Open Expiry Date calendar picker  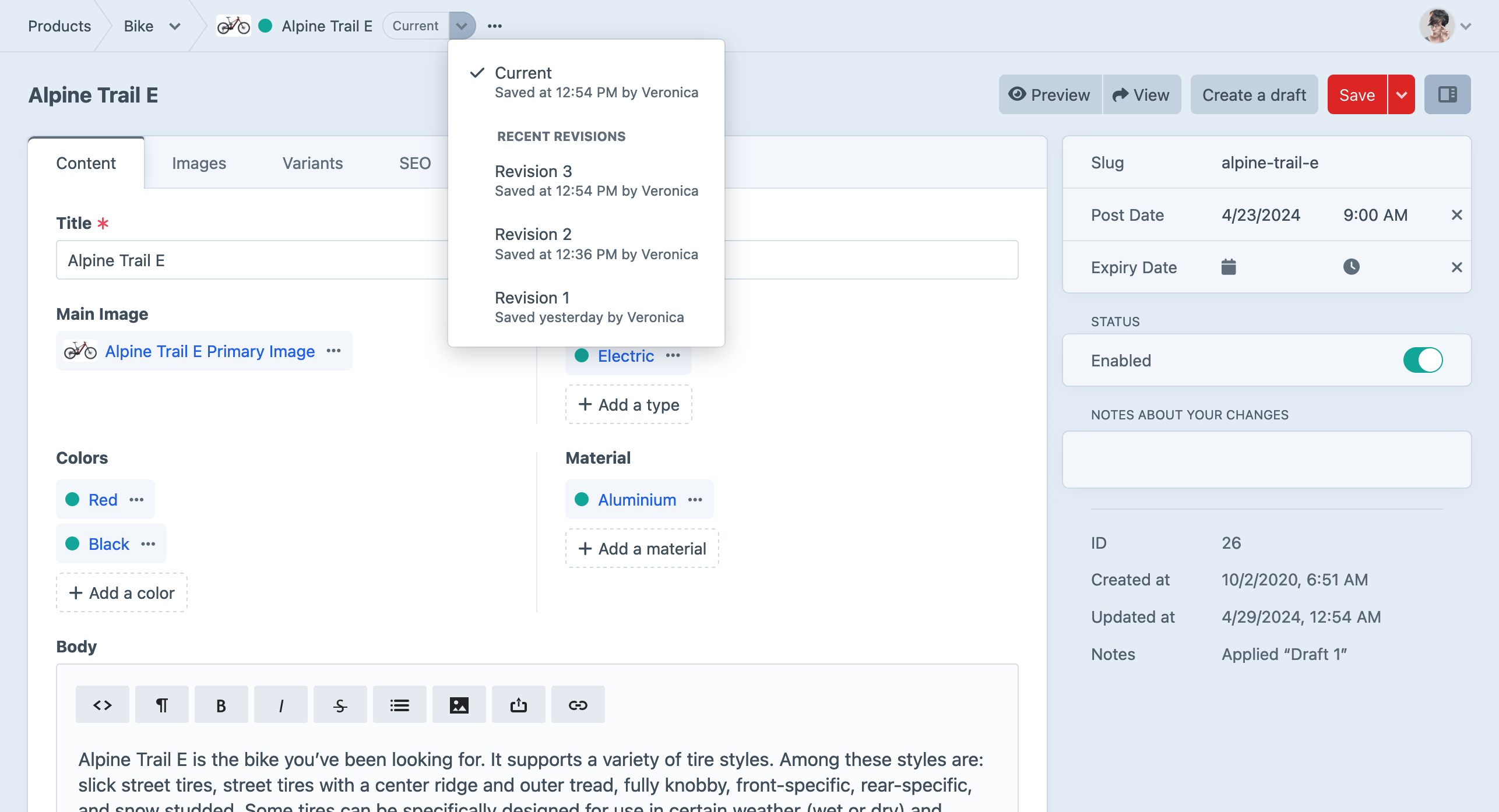[x=1229, y=267]
